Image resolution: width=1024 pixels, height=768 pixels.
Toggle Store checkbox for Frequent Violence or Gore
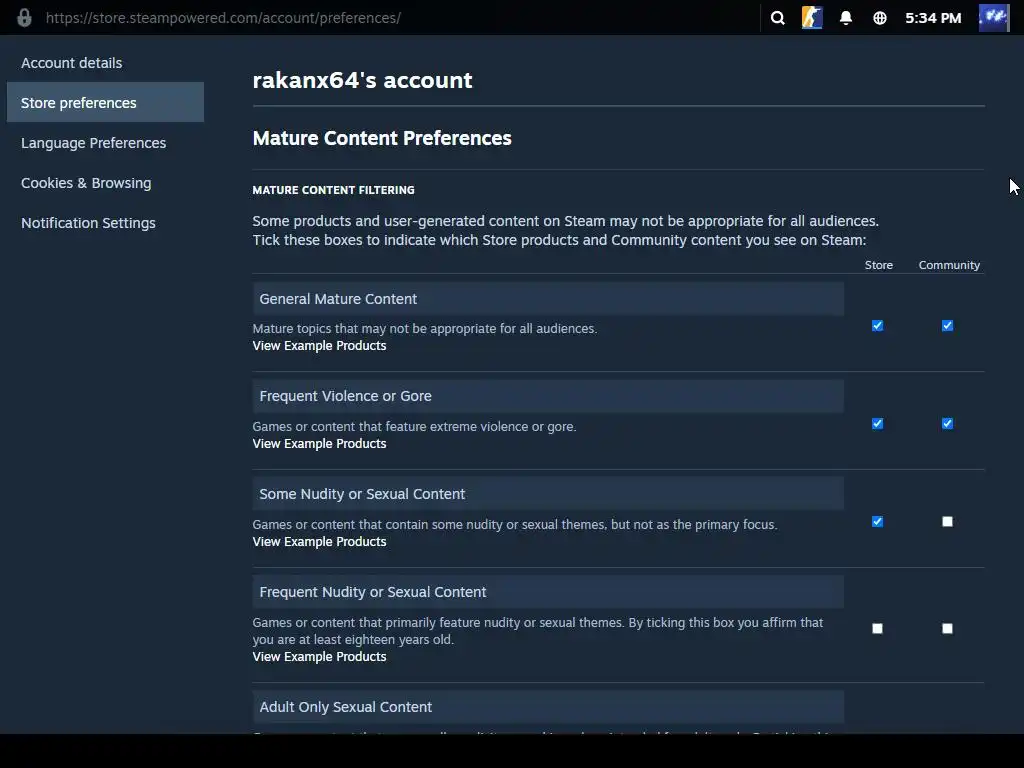[x=877, y=423]
